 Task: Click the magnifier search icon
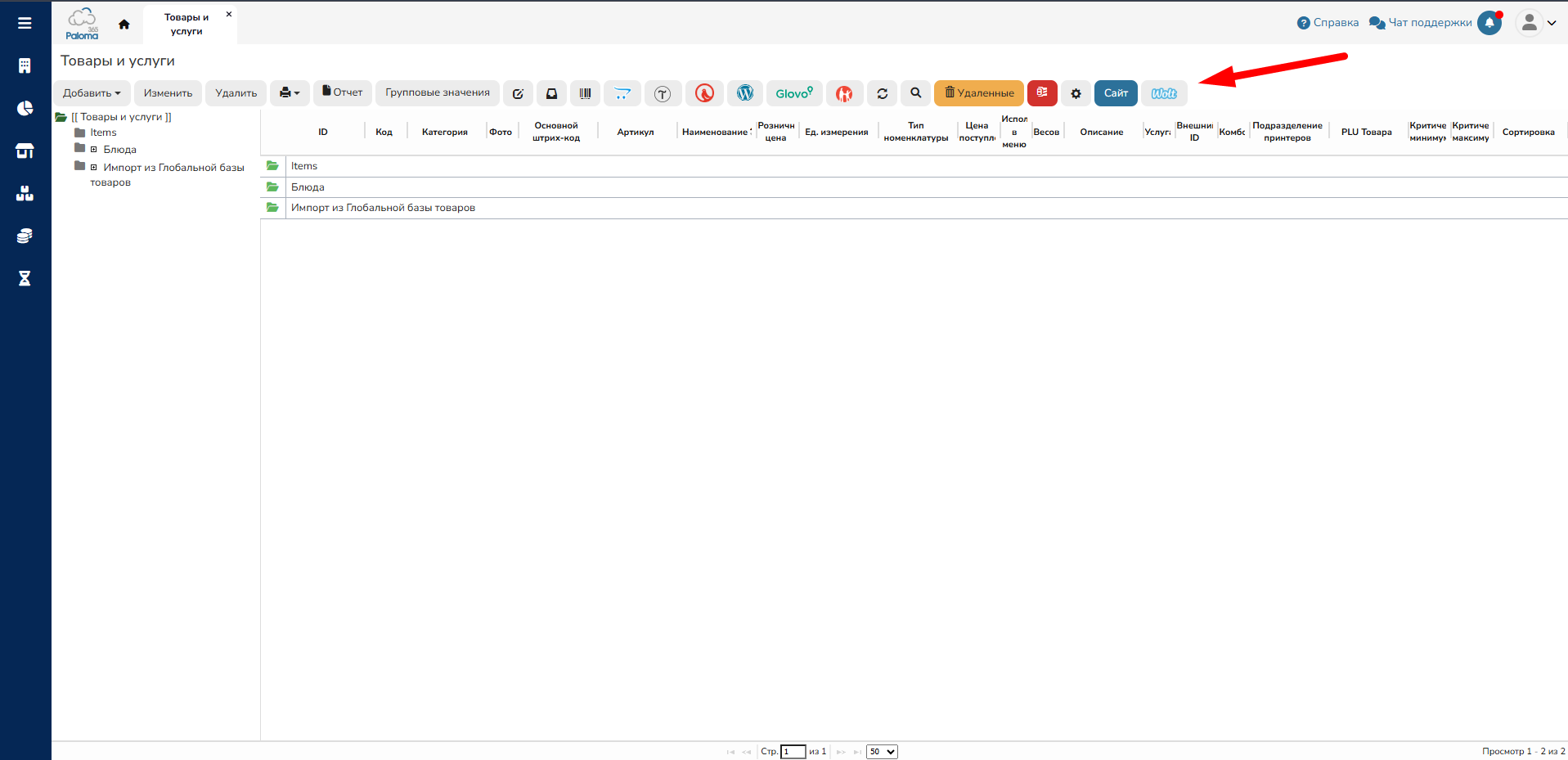coord(915,93)
